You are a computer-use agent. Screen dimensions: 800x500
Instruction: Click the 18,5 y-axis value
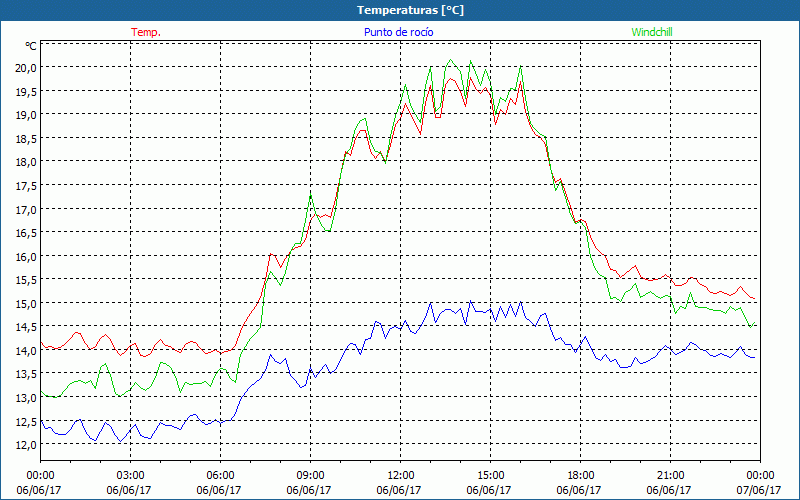[x=26, y=139]
